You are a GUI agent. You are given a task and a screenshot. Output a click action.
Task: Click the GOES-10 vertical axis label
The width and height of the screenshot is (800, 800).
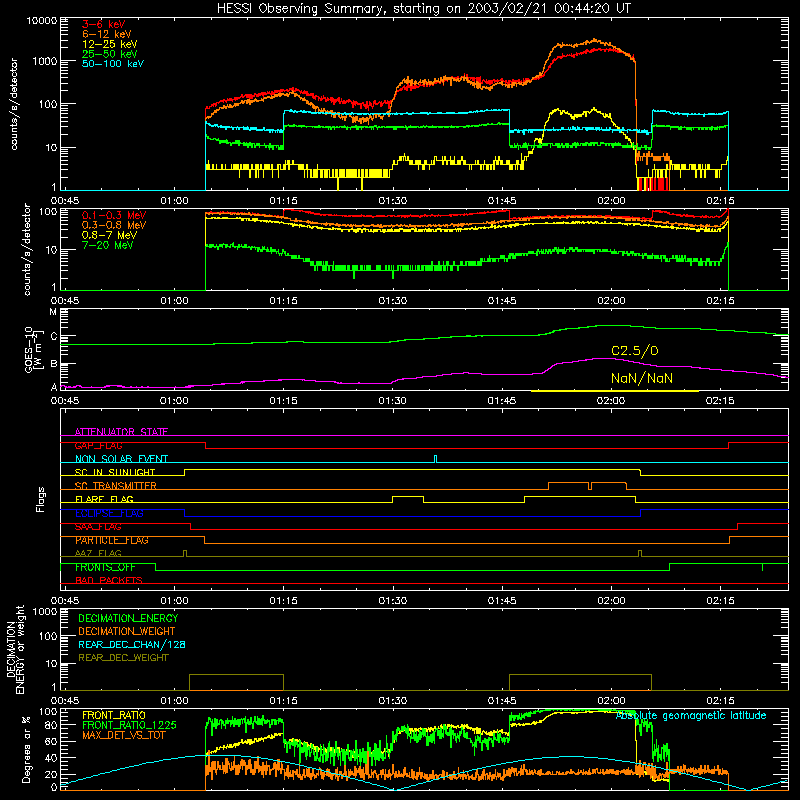click(x=34, y=349)
